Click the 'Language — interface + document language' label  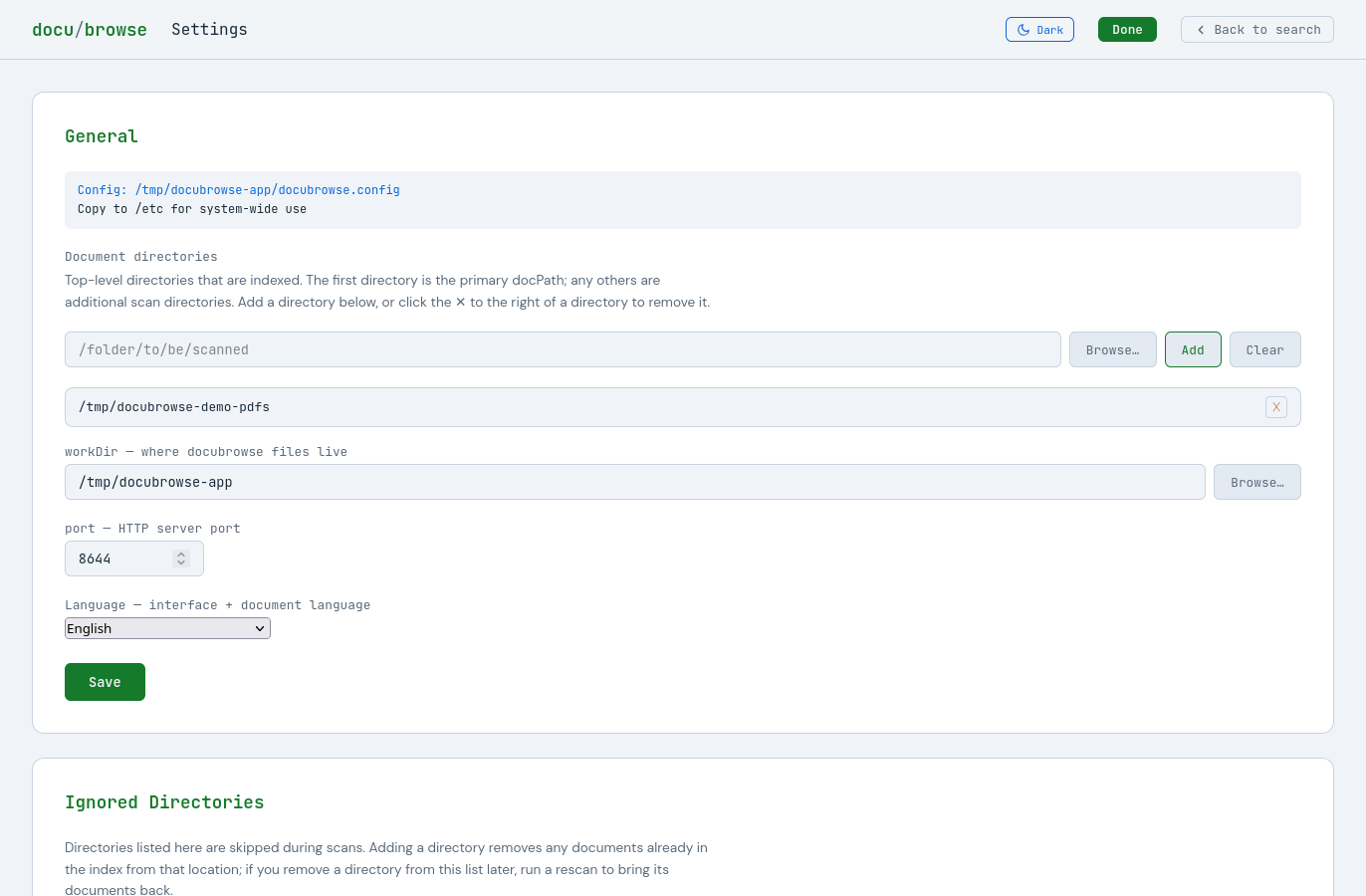(x=217, y=605)
